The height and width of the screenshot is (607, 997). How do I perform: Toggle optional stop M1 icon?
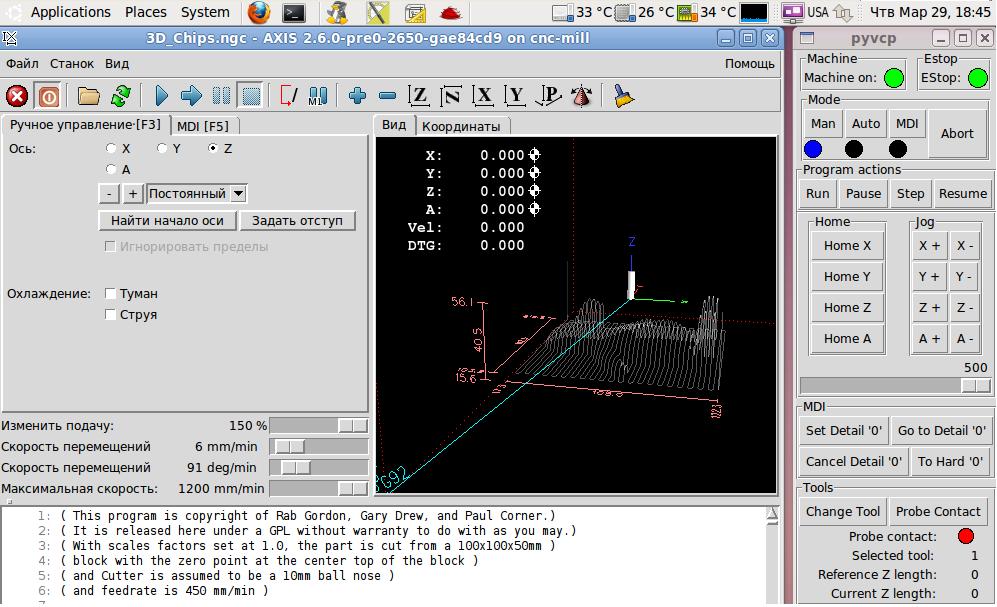pyautogui.click(x=318, y=97)
